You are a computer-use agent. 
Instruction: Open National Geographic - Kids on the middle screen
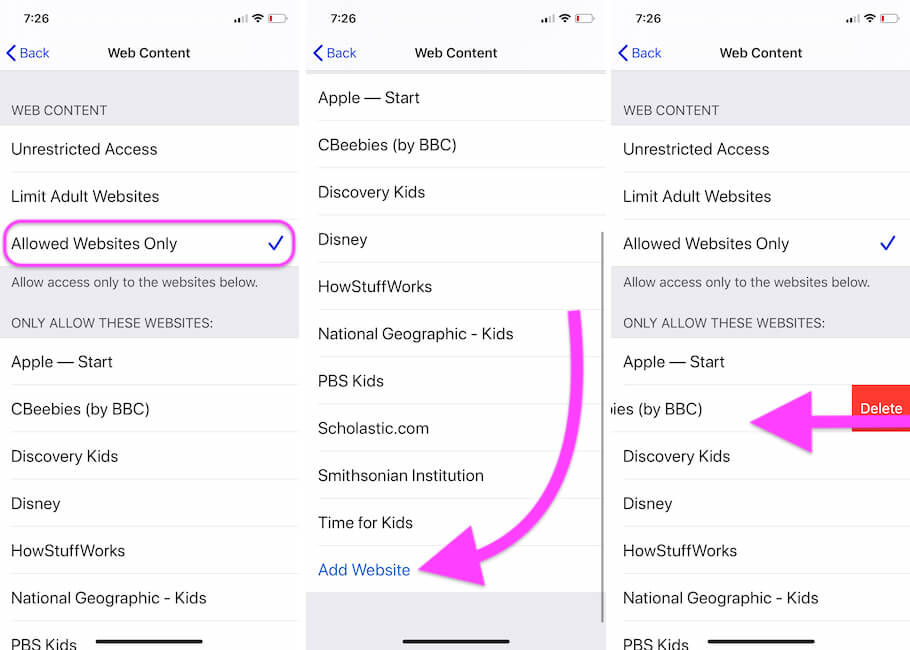click(456, 334)
